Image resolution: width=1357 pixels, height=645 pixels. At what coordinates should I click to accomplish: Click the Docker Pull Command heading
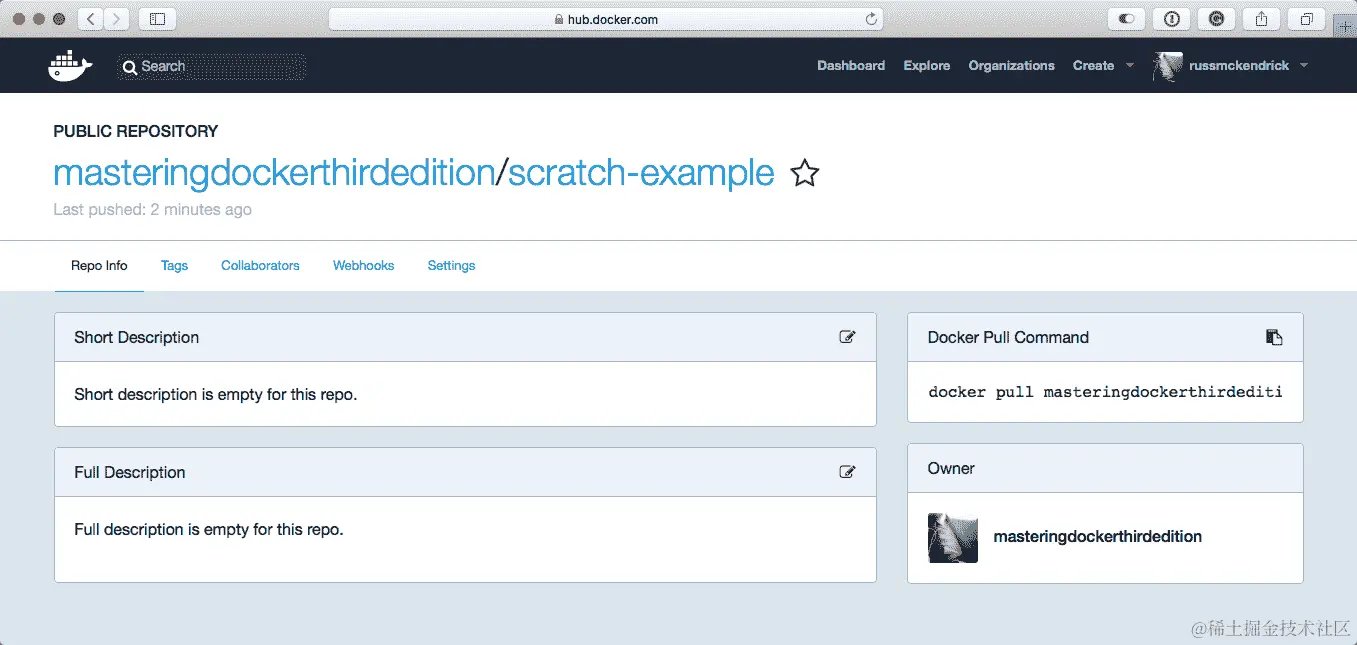tap(1008, 337)
